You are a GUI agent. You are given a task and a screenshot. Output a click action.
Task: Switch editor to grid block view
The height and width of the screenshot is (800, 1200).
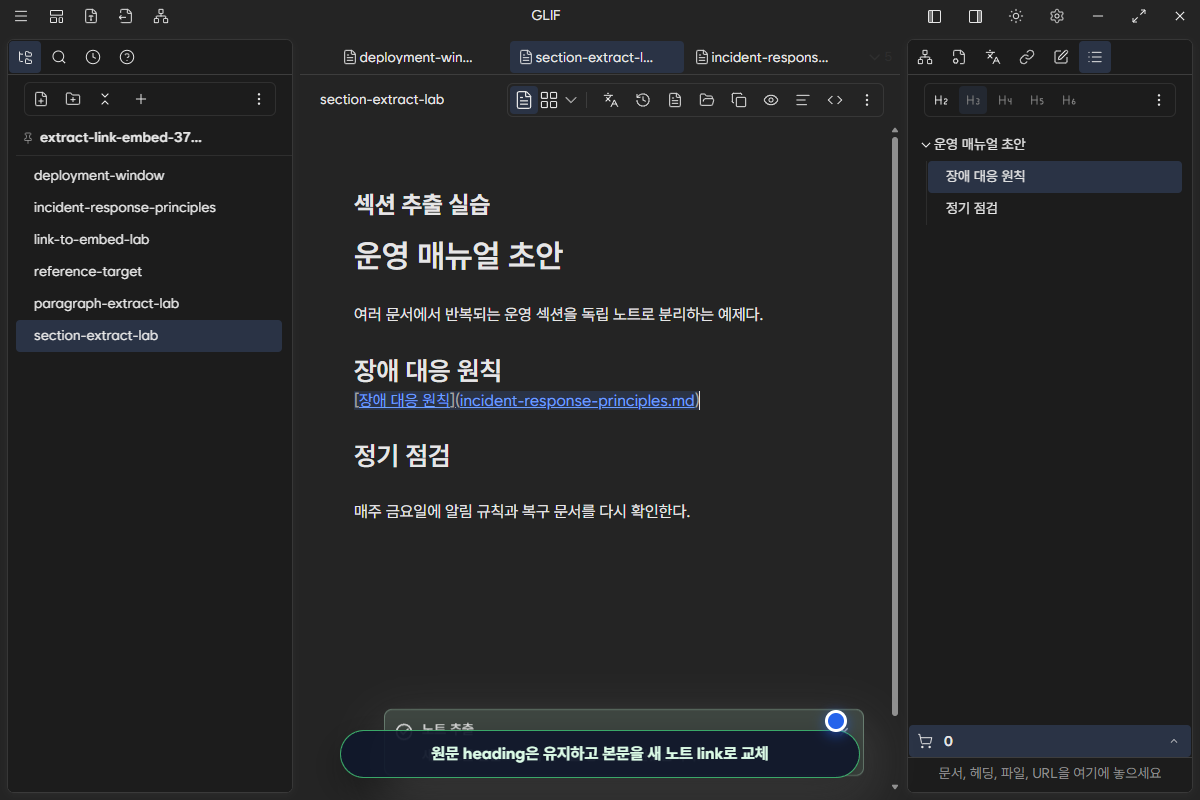pyautogui.click(x=549, y=100)
